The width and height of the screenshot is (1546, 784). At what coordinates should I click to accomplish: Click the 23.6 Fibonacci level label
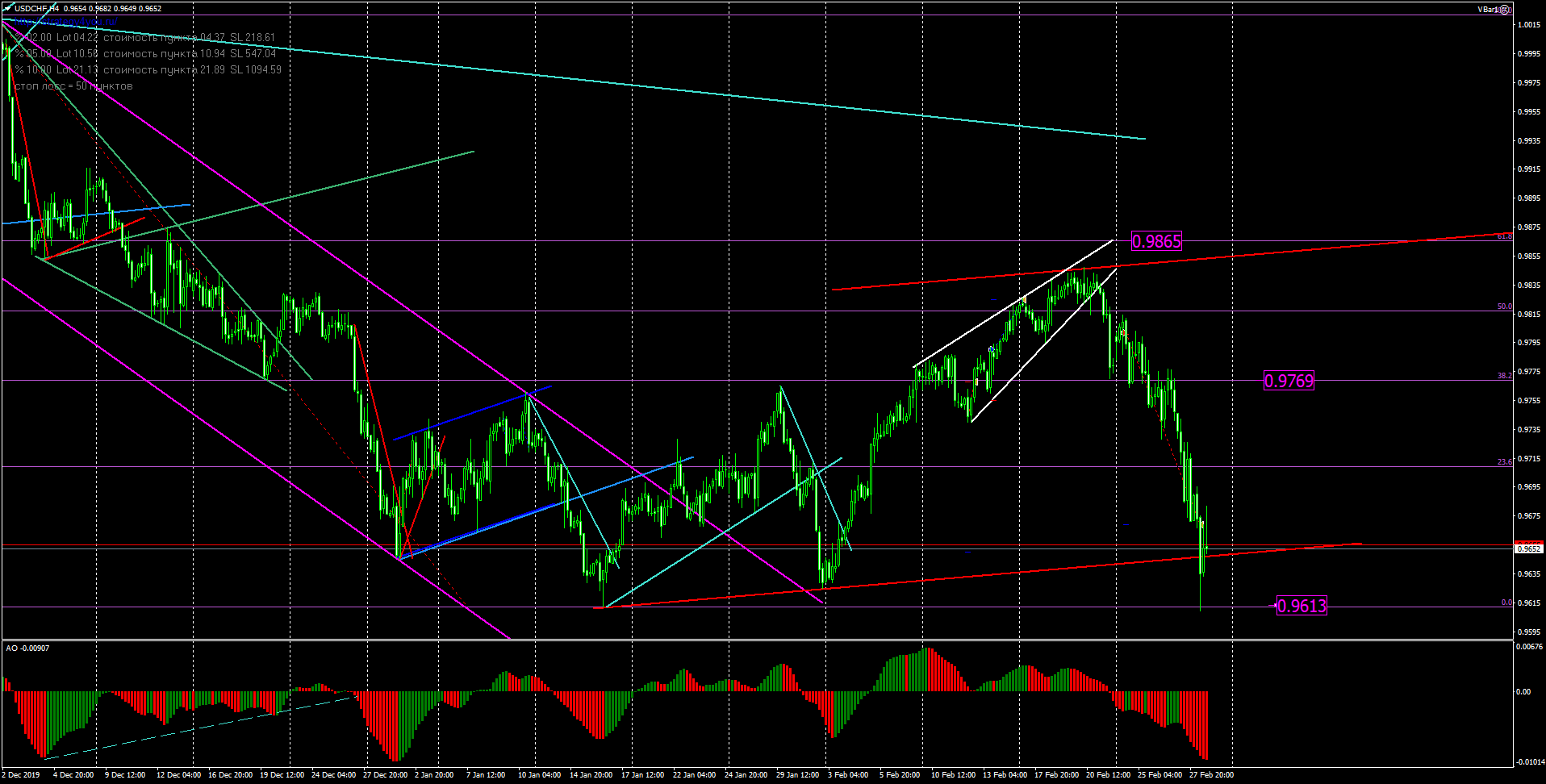pos(1504,462)
